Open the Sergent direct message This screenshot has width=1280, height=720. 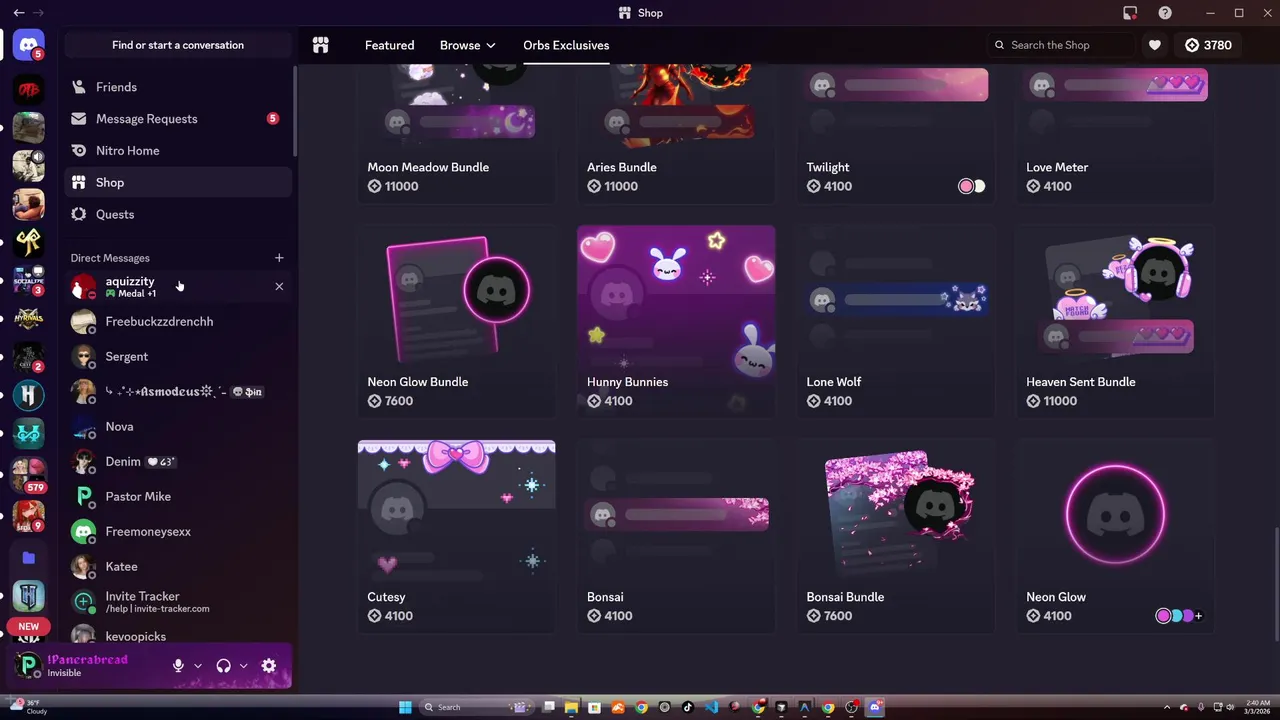[x=178, y=357]
